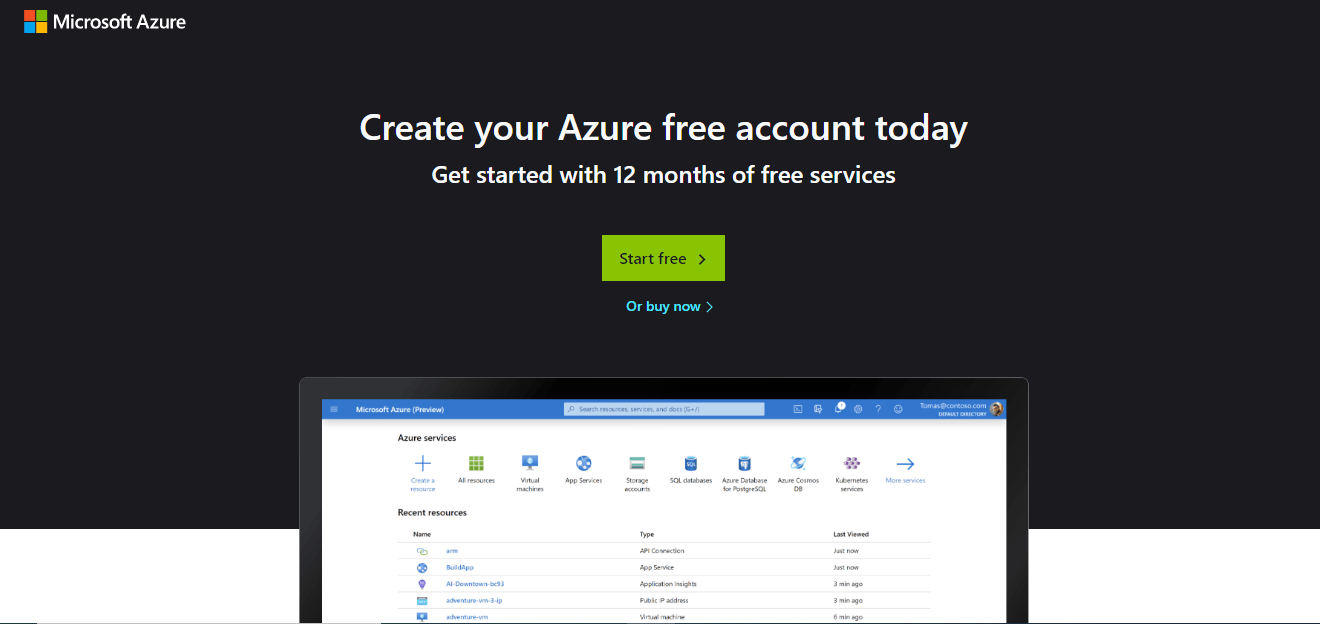This screenshot has height=624, width=1320.
Task: Click the API connection icon beside arm
Action: (x=422, y=551)
